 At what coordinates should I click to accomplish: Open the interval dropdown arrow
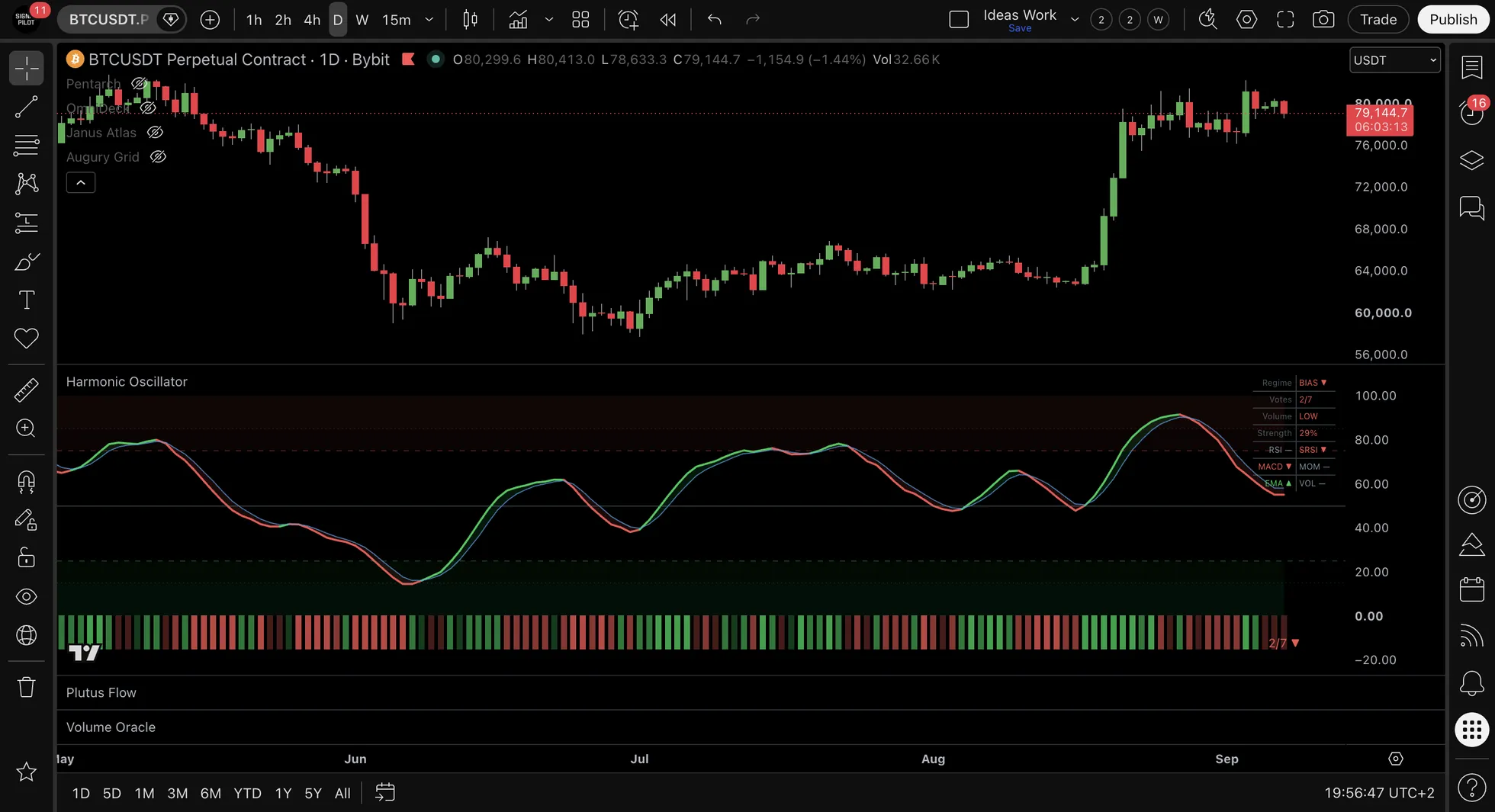pos(429,20)
